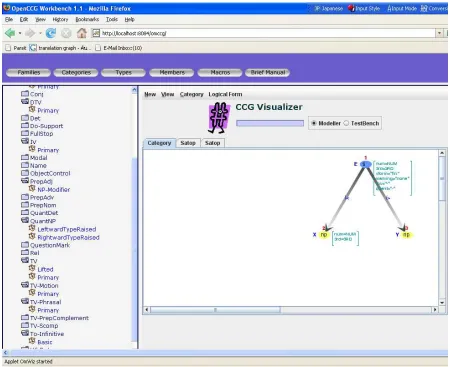Click the QuantDet folder icon

[x=25, y=213]
